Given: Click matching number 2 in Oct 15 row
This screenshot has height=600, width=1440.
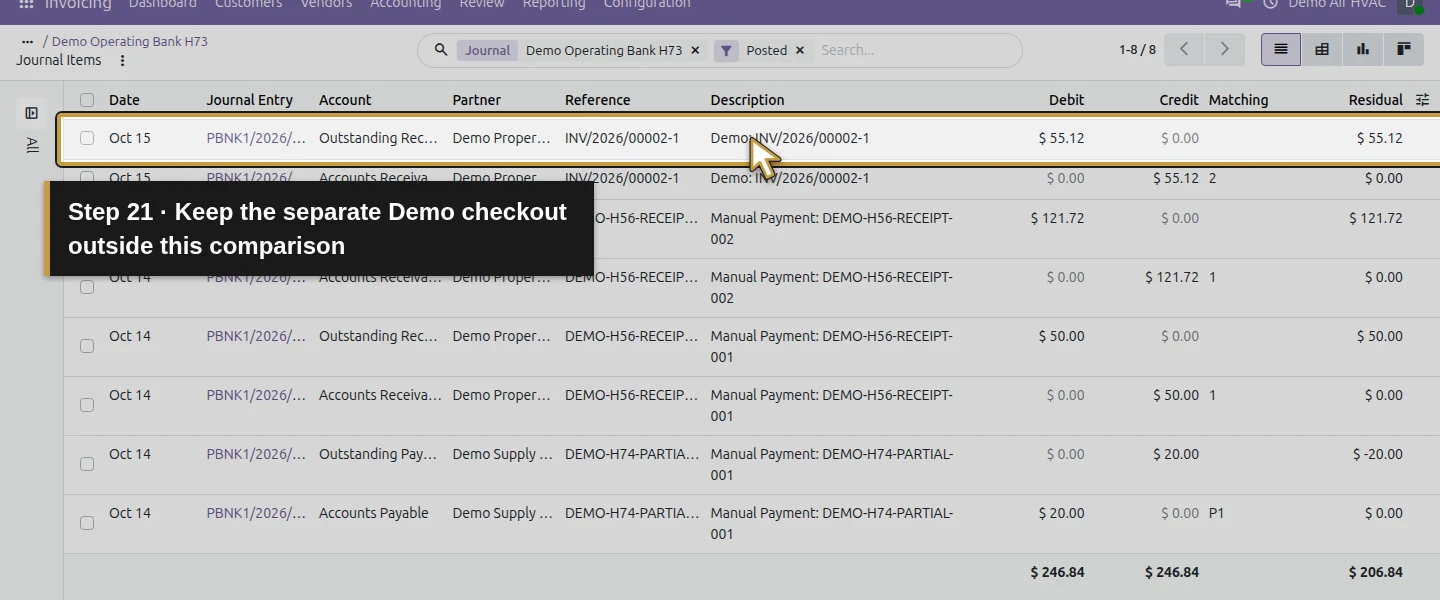Looking at the screenshot, I should [1213, 178].
